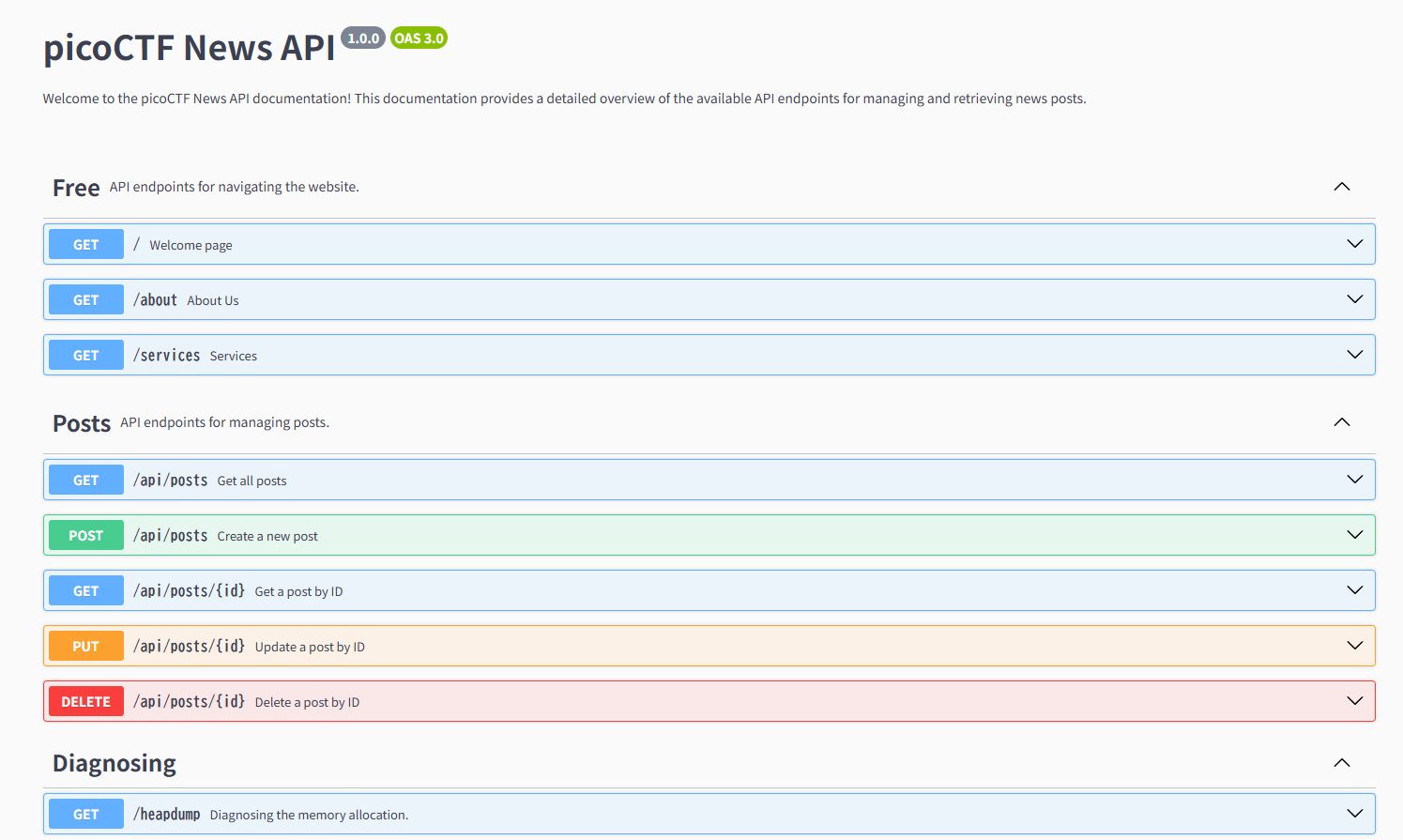Open the /services endpoint path
The width and height of the screenshot is (1403, 840).
tap(167, 356)
